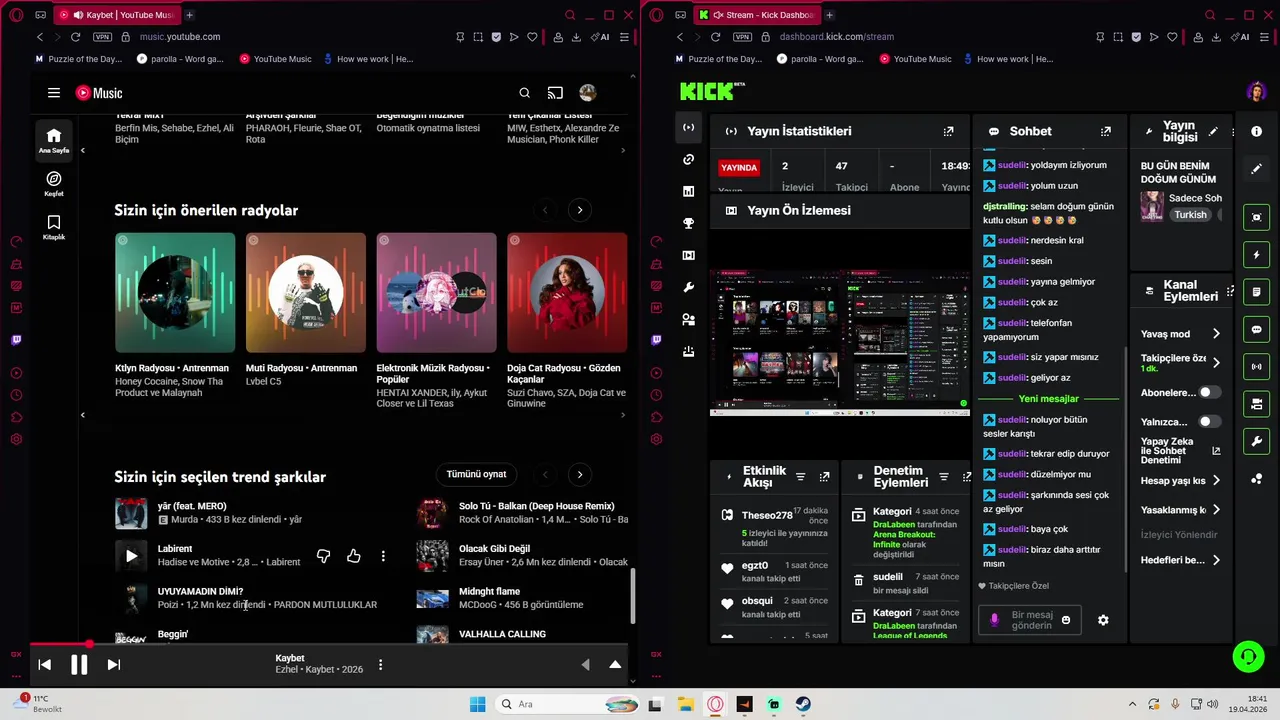
Task: Open chart icon in Kick left sidebar
Action: (688, 191)
